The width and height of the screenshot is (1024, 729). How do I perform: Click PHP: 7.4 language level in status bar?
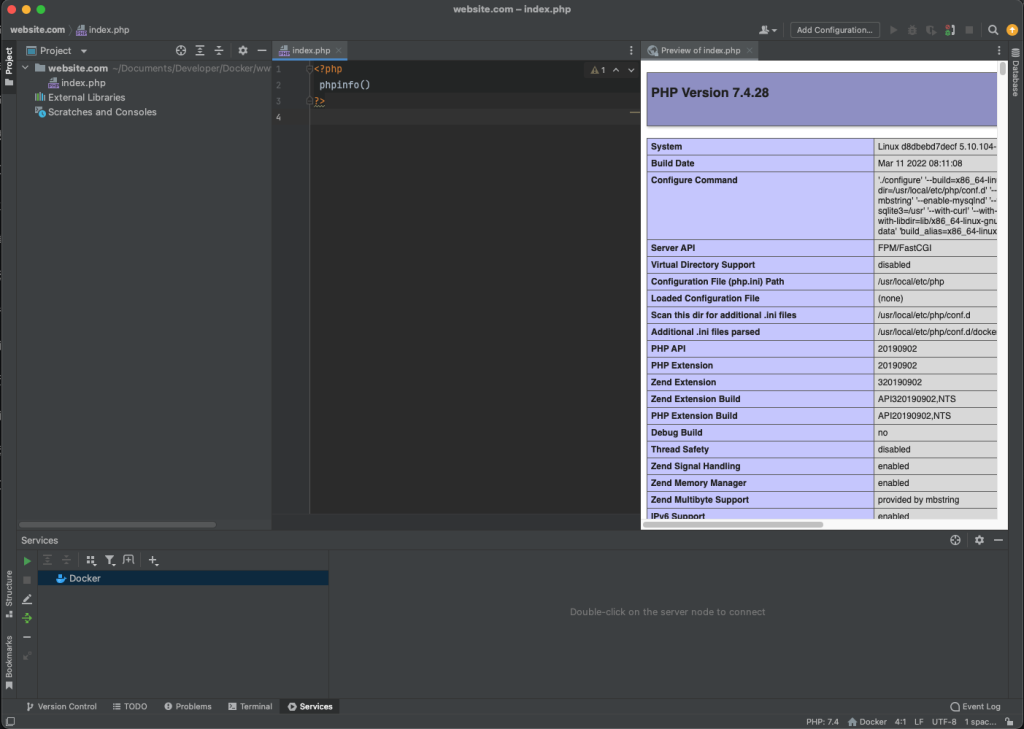point(822,722)
